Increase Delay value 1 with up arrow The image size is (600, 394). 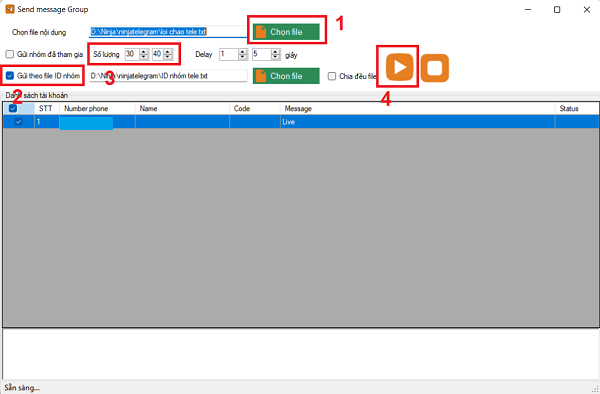tap(243, 52)
